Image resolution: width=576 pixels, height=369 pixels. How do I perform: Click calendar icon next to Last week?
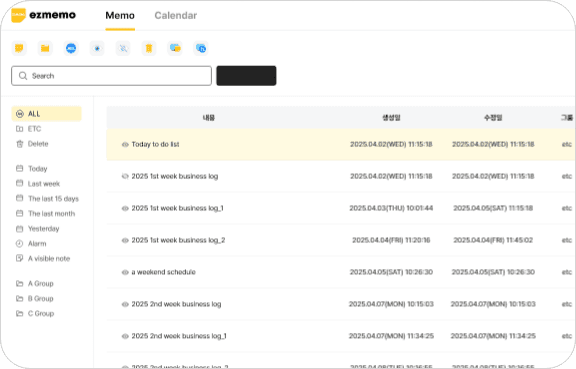click(19, 183)
